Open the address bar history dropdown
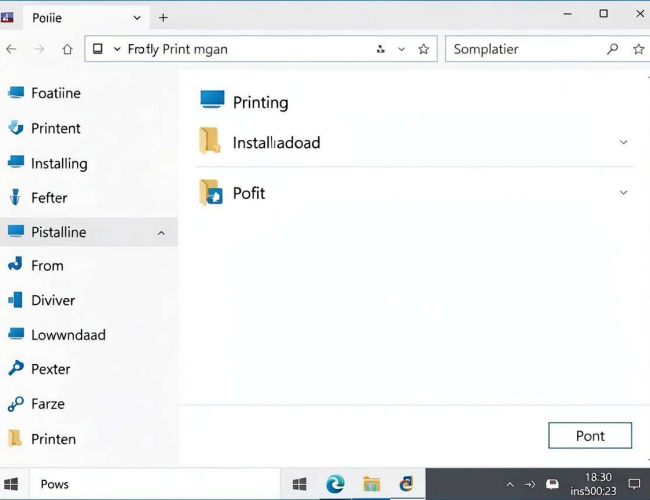This screenshot has width=650, height=500. (x=401, y=49)
